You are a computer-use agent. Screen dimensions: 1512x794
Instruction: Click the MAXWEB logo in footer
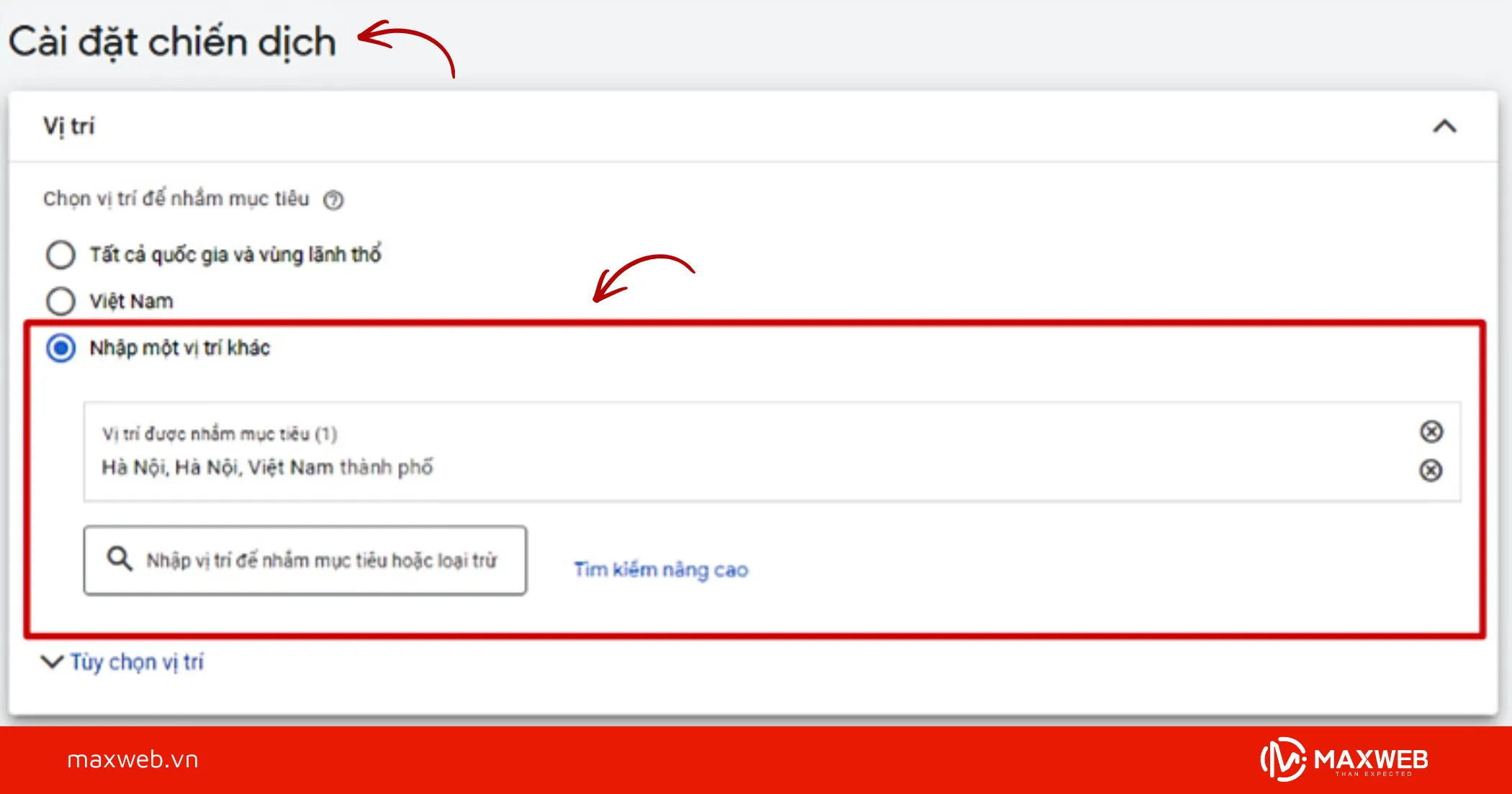(1344, 759)
